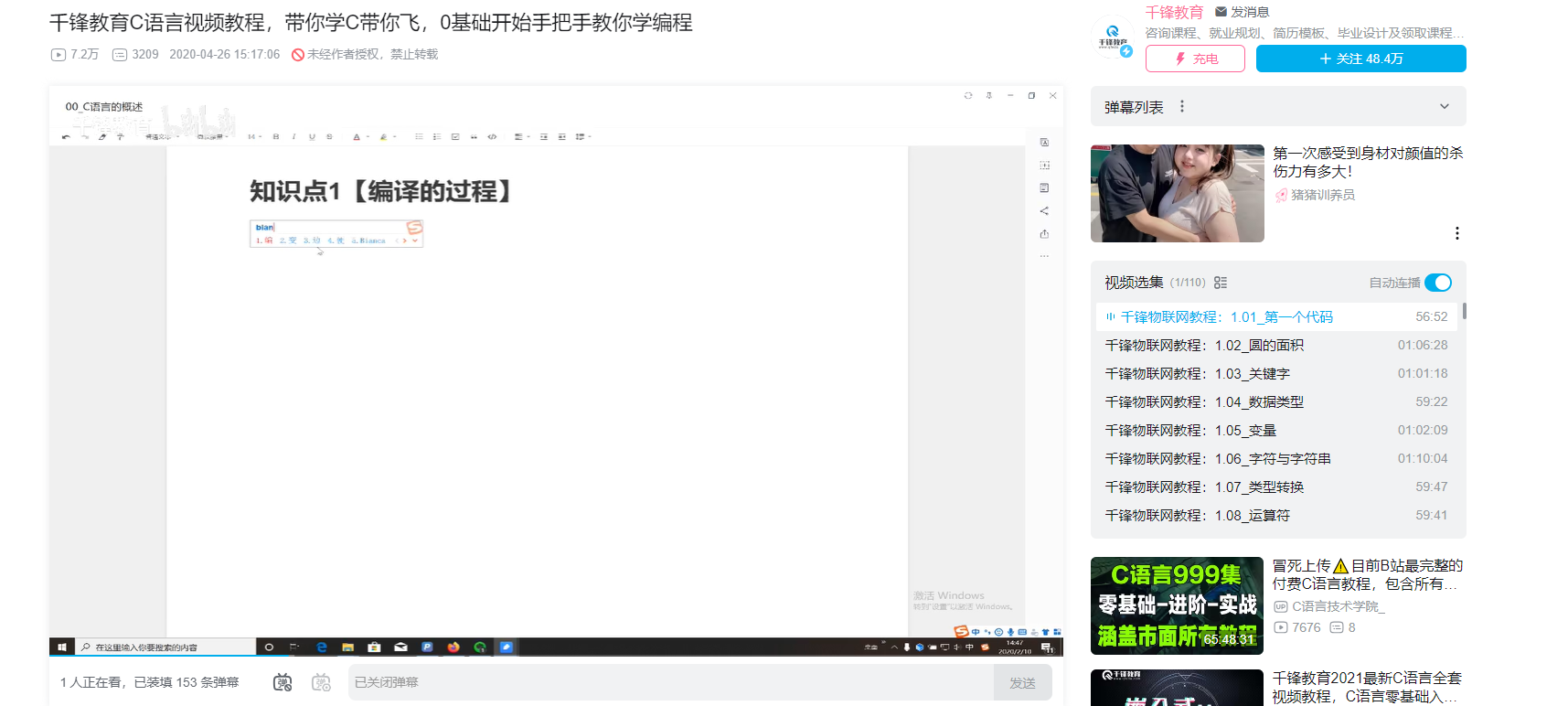Open the paragraph style dropdown in the note toolbar
Screen dimensions: 1568x706
click(x=163, y=137)
